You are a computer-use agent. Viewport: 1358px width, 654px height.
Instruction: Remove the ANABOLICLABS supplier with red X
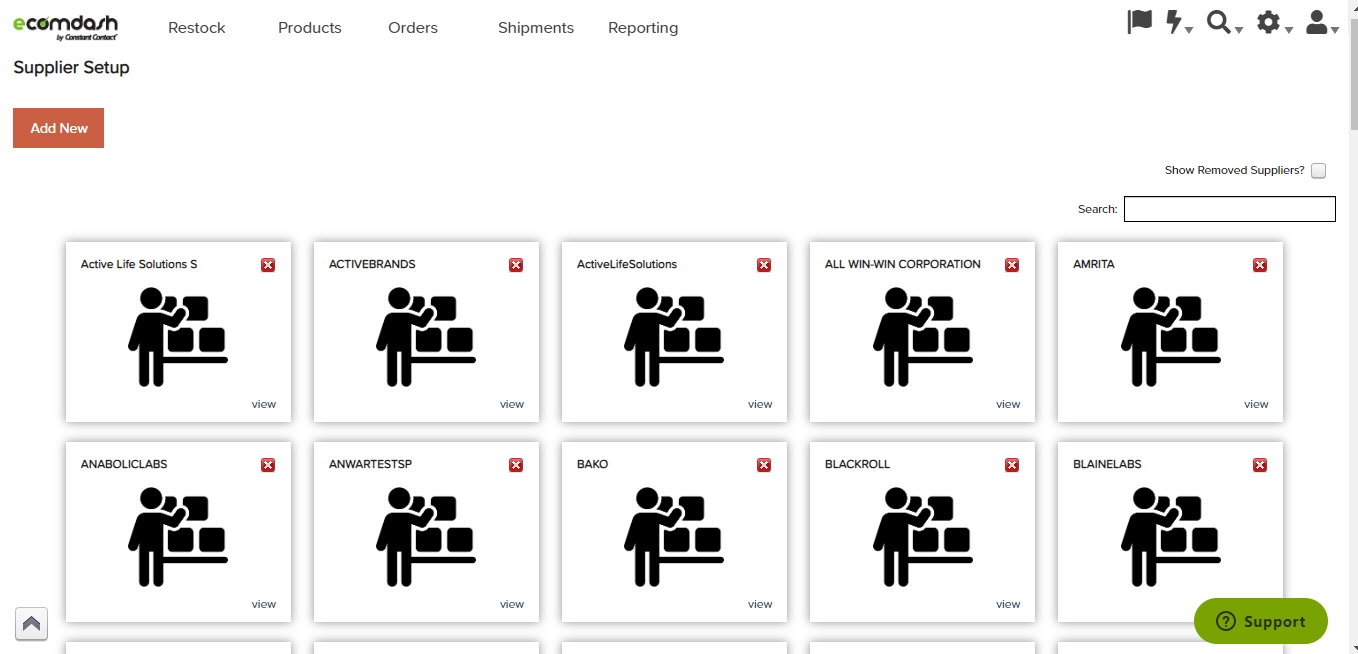pos(268,465)
